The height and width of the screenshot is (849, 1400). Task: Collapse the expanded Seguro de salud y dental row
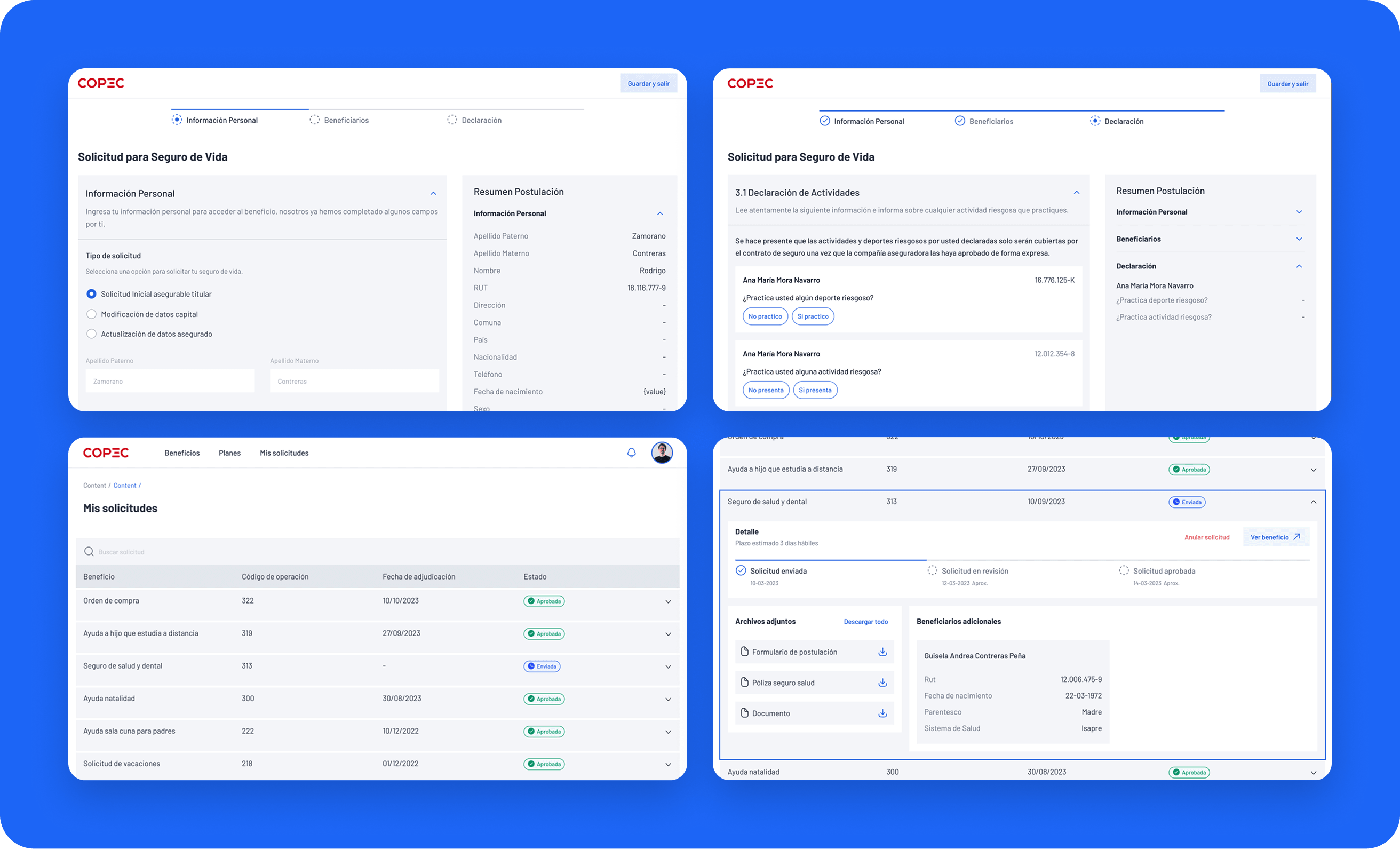pyautogui.click(x=1314, y=502)
